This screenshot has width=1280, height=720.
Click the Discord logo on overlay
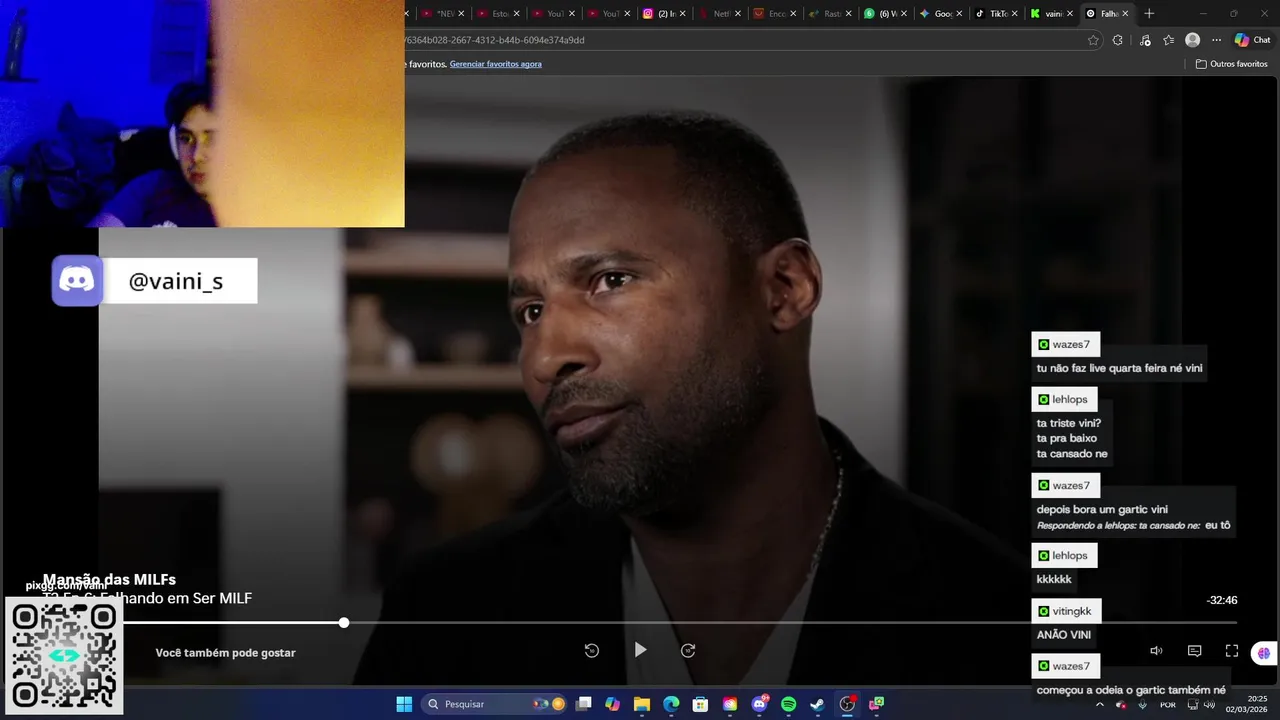pyautogui.click(x=77, y=280)
